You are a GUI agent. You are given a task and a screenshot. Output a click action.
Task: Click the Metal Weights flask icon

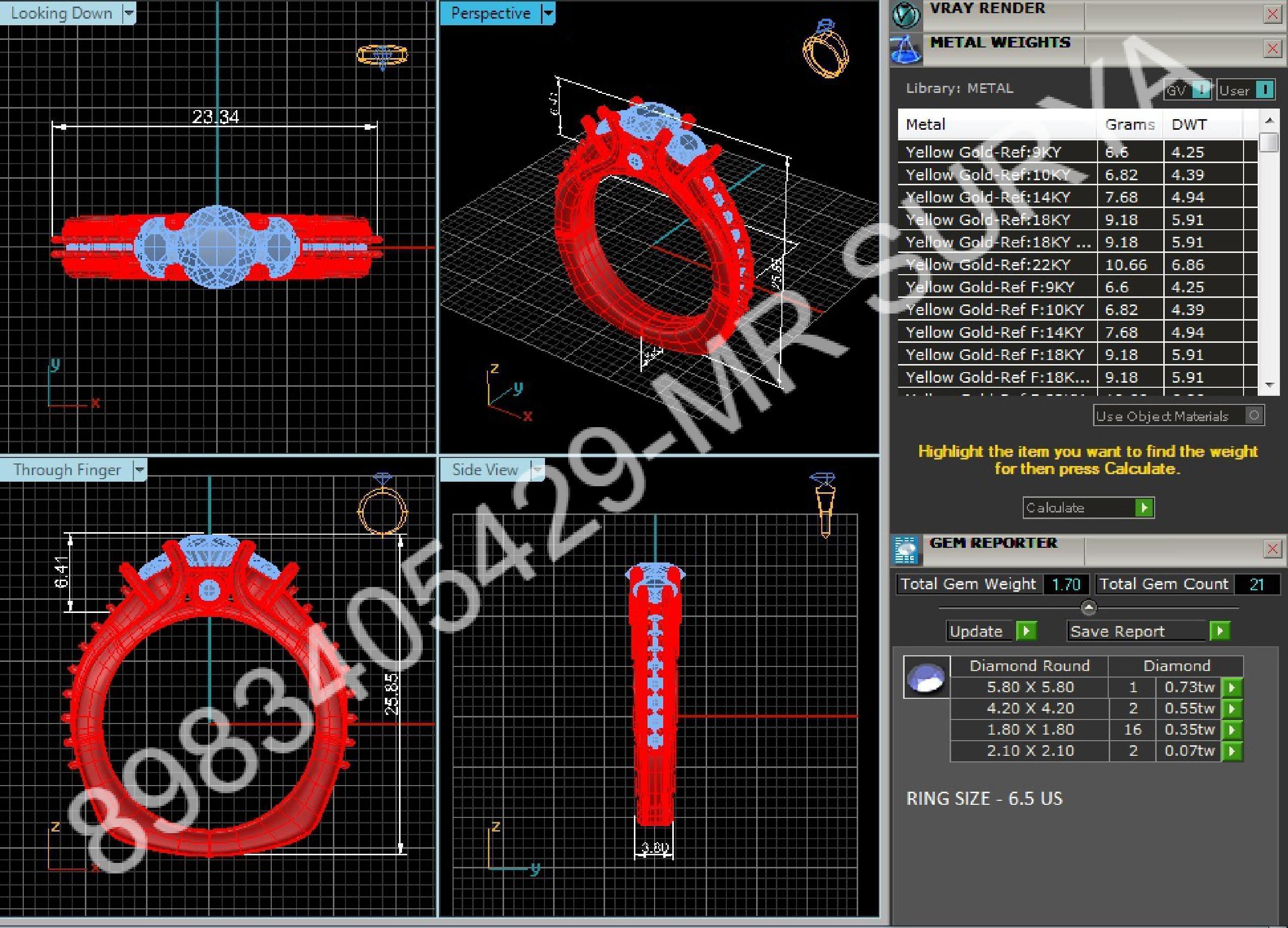pos(906,49)
